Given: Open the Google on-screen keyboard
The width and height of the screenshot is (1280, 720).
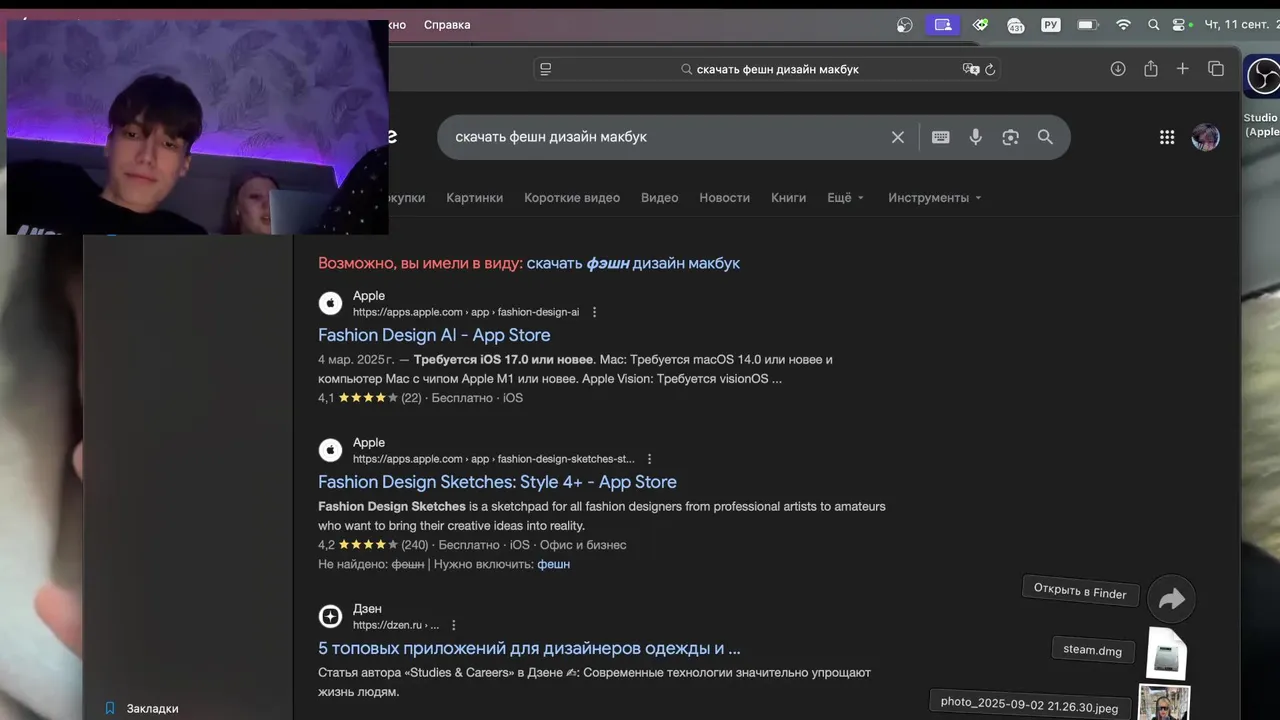Looking at the screenshot, I should [941, 137].
